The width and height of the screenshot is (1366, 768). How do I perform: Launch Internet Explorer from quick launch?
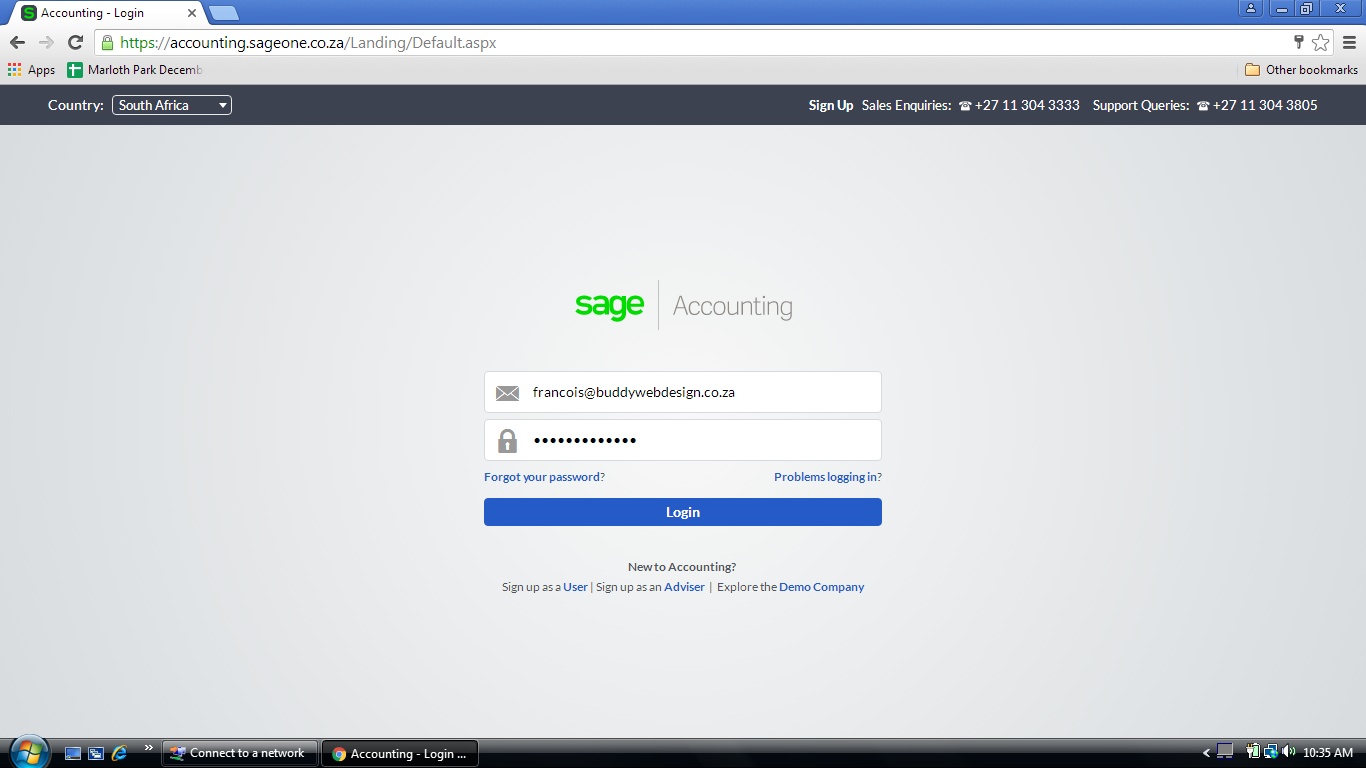pyautogui.click(x=120, y=753)
